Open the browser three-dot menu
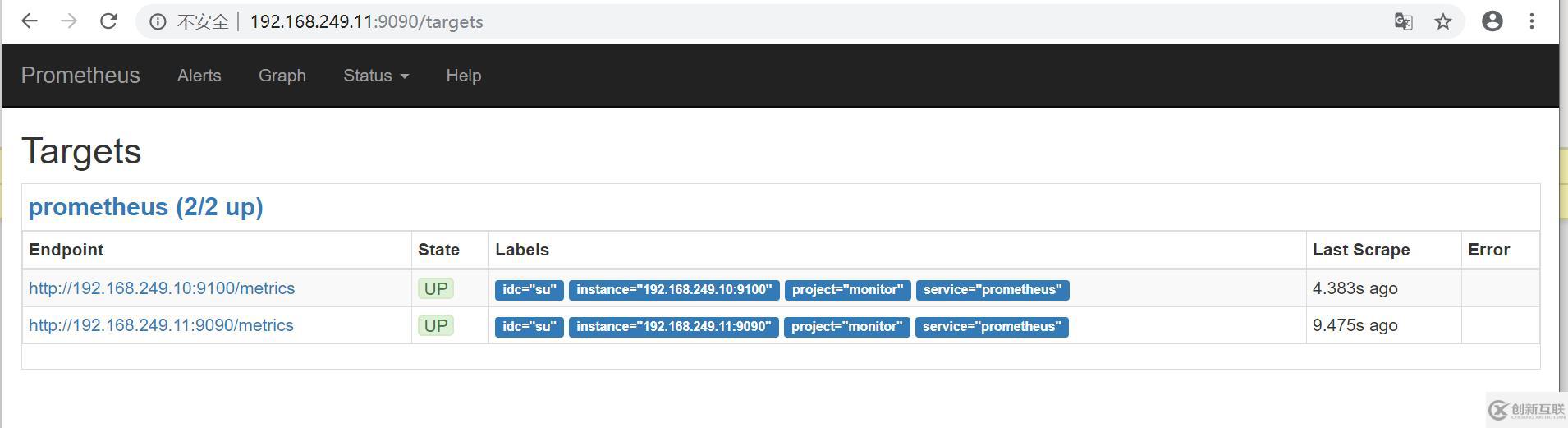This screenshot has width=1568, height=428. [x=1532, y=21]
